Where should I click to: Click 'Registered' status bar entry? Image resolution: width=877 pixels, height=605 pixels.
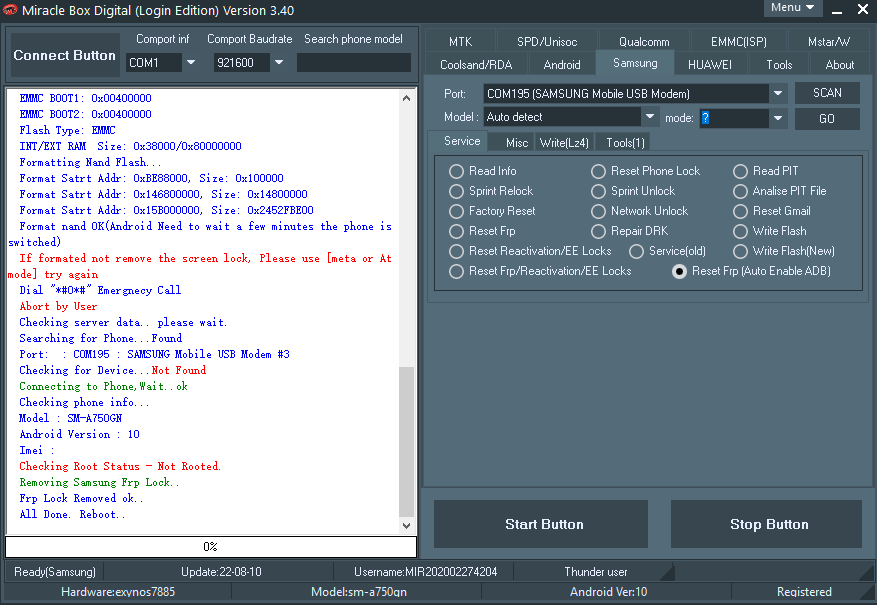[804, 592]
